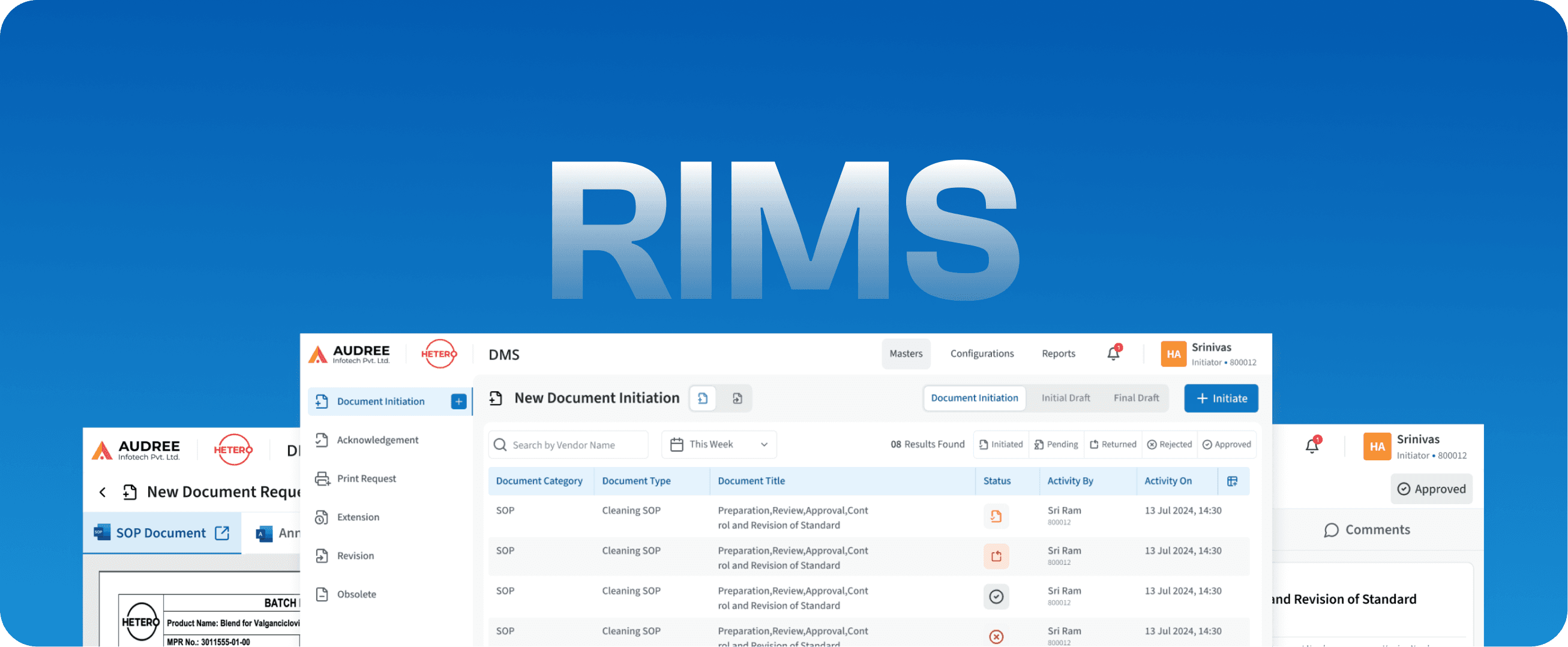Viewport: 1568px width, 647px height.
Task: Switch to Document Initiation tab
Action: coord(974,398)
